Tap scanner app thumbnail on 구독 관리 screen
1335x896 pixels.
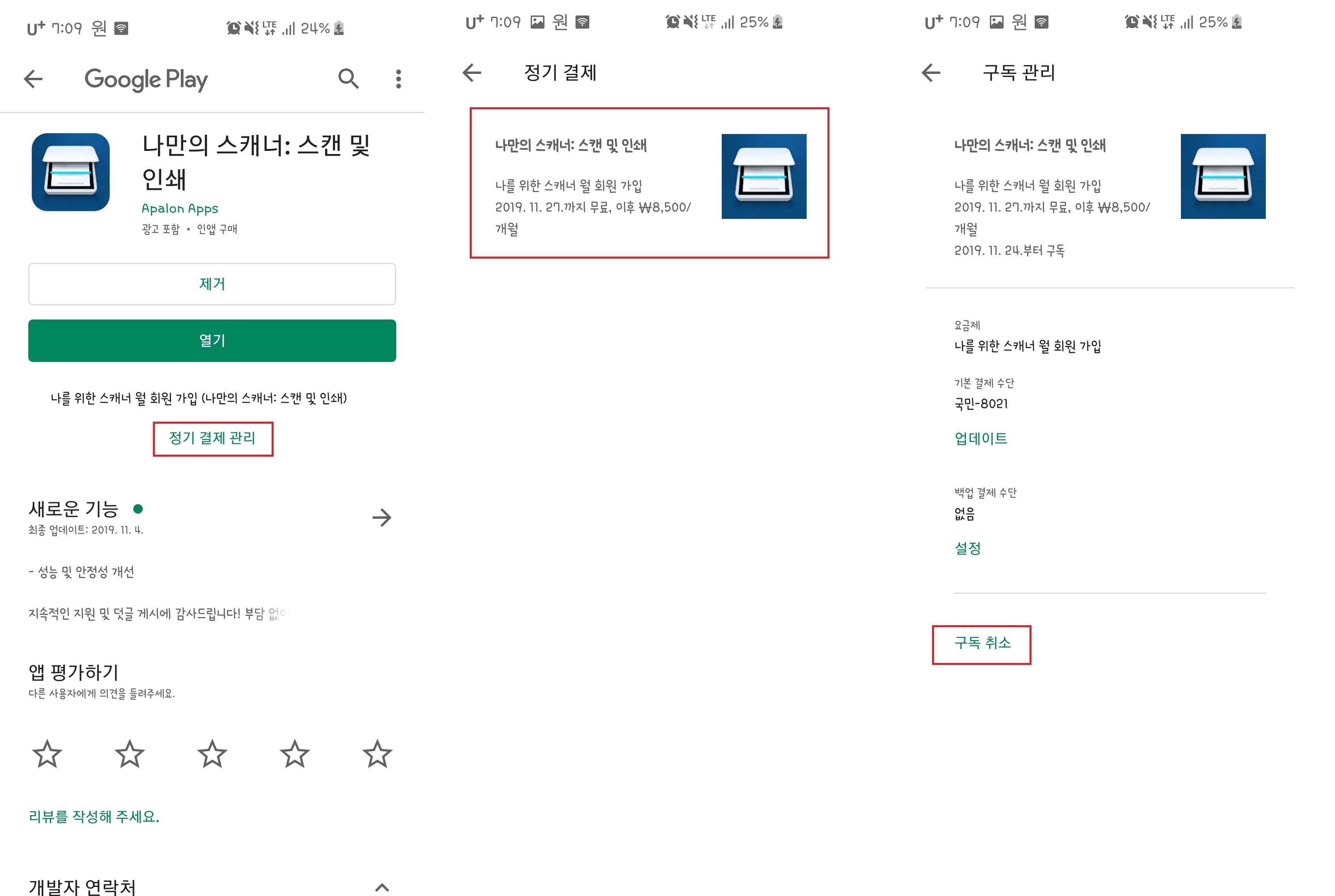pos(1223,176)
